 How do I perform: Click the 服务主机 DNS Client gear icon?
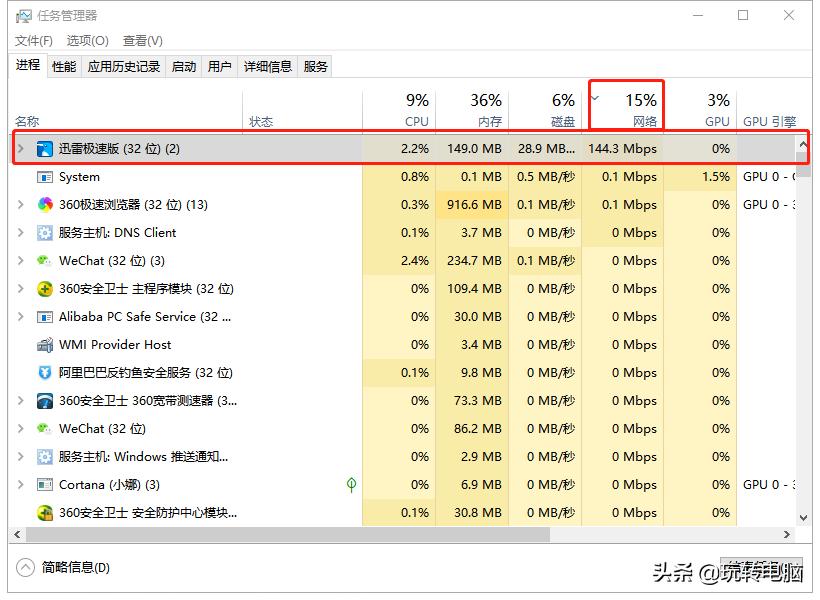[x=43, y=232]
